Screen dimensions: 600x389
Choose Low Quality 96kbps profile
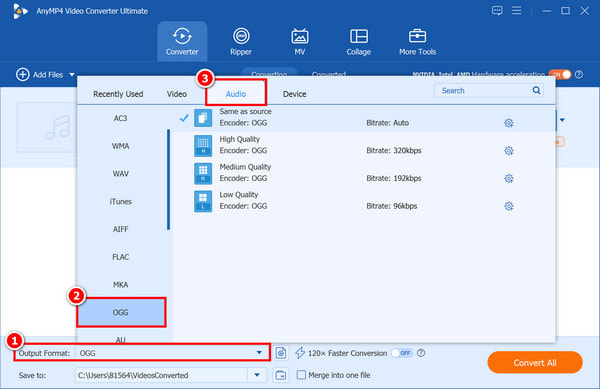[x=364, y=201]
